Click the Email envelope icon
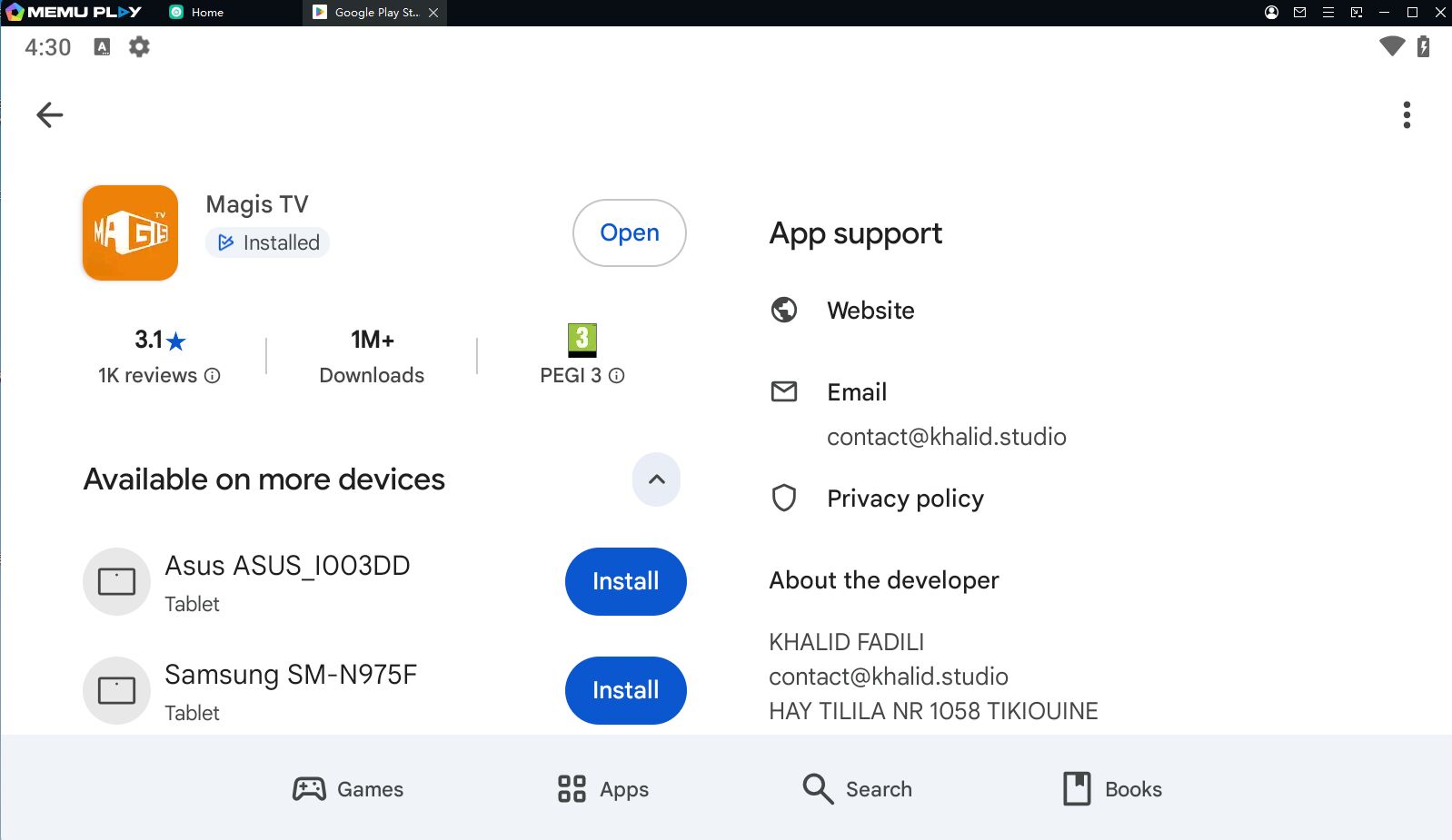Image resolution: width=1452 pixels, height=840 pixels. click(x=784, y=391)
